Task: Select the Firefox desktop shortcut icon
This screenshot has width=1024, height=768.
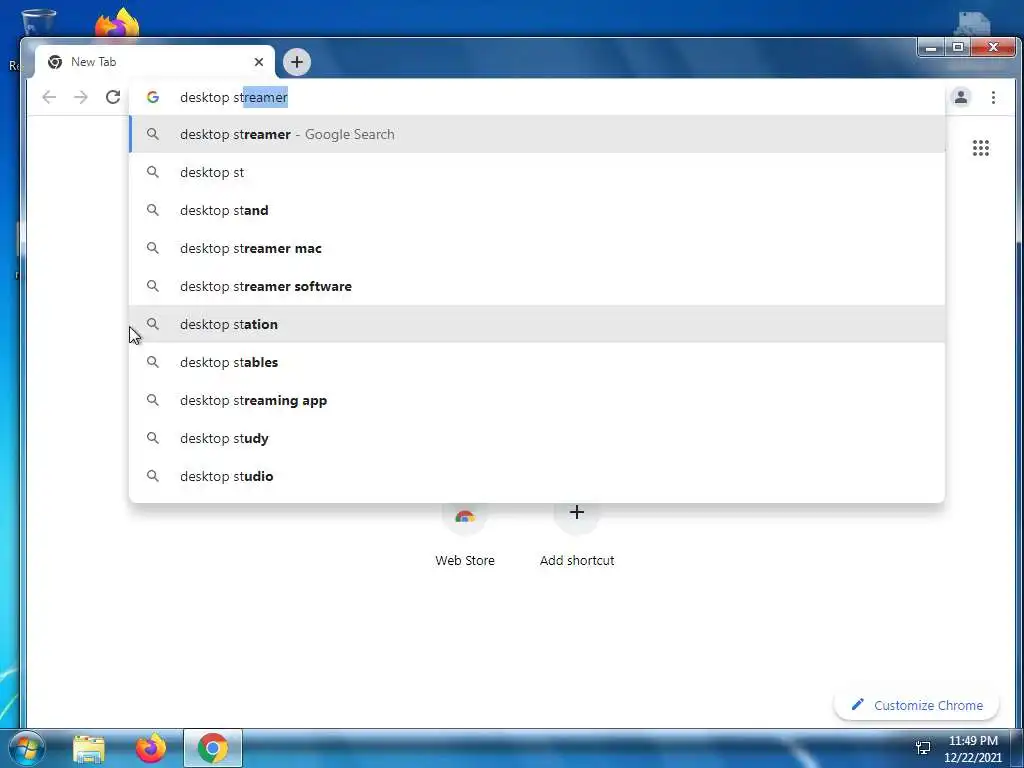Action: 117,24
